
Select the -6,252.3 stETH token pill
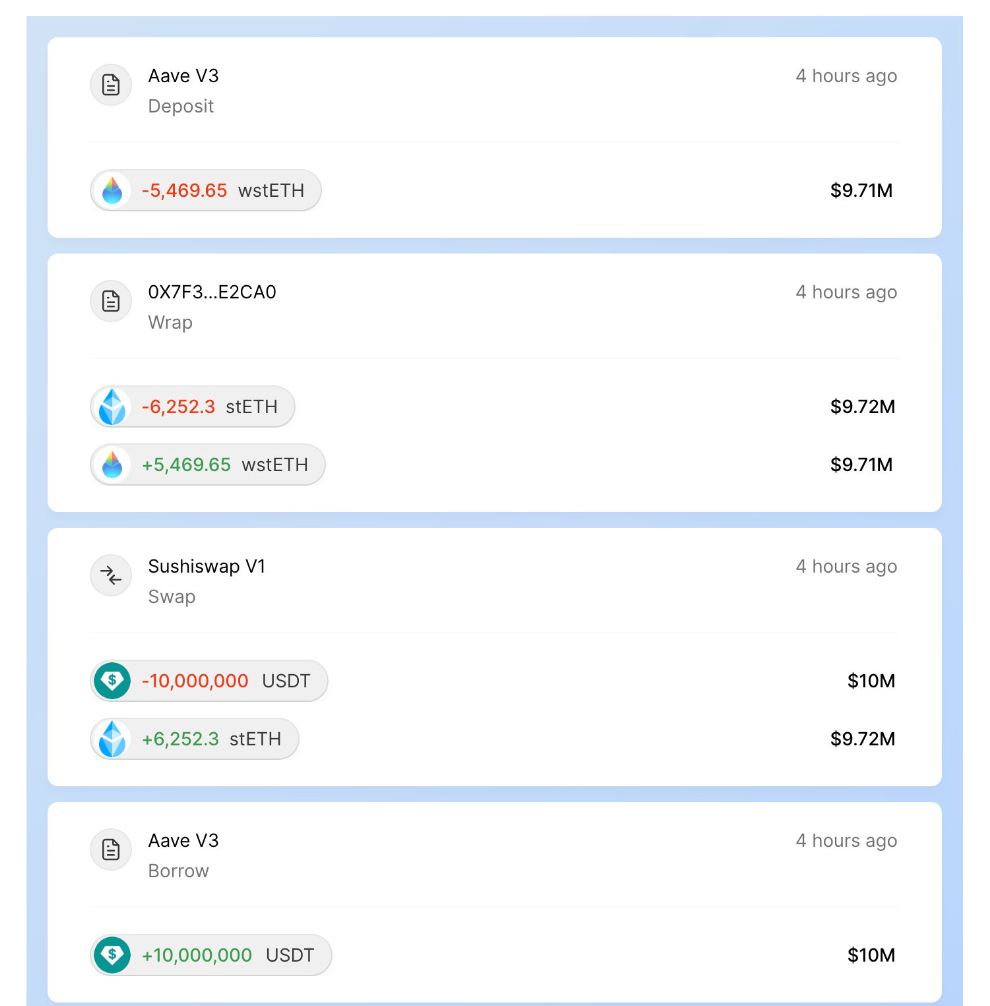[192, 407]
